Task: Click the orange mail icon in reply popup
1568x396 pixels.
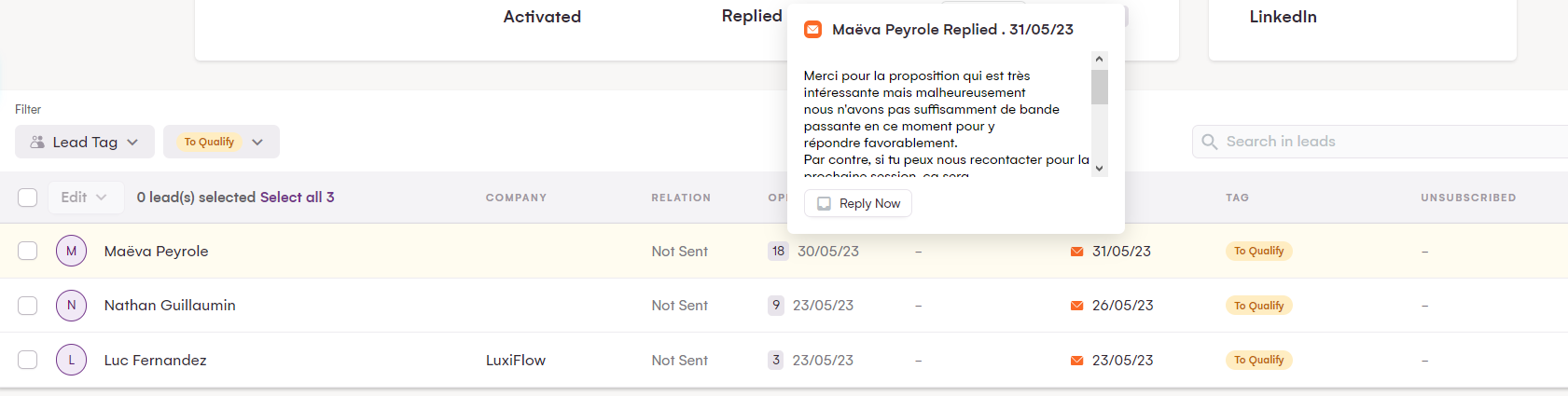Action: coord(813,30)
